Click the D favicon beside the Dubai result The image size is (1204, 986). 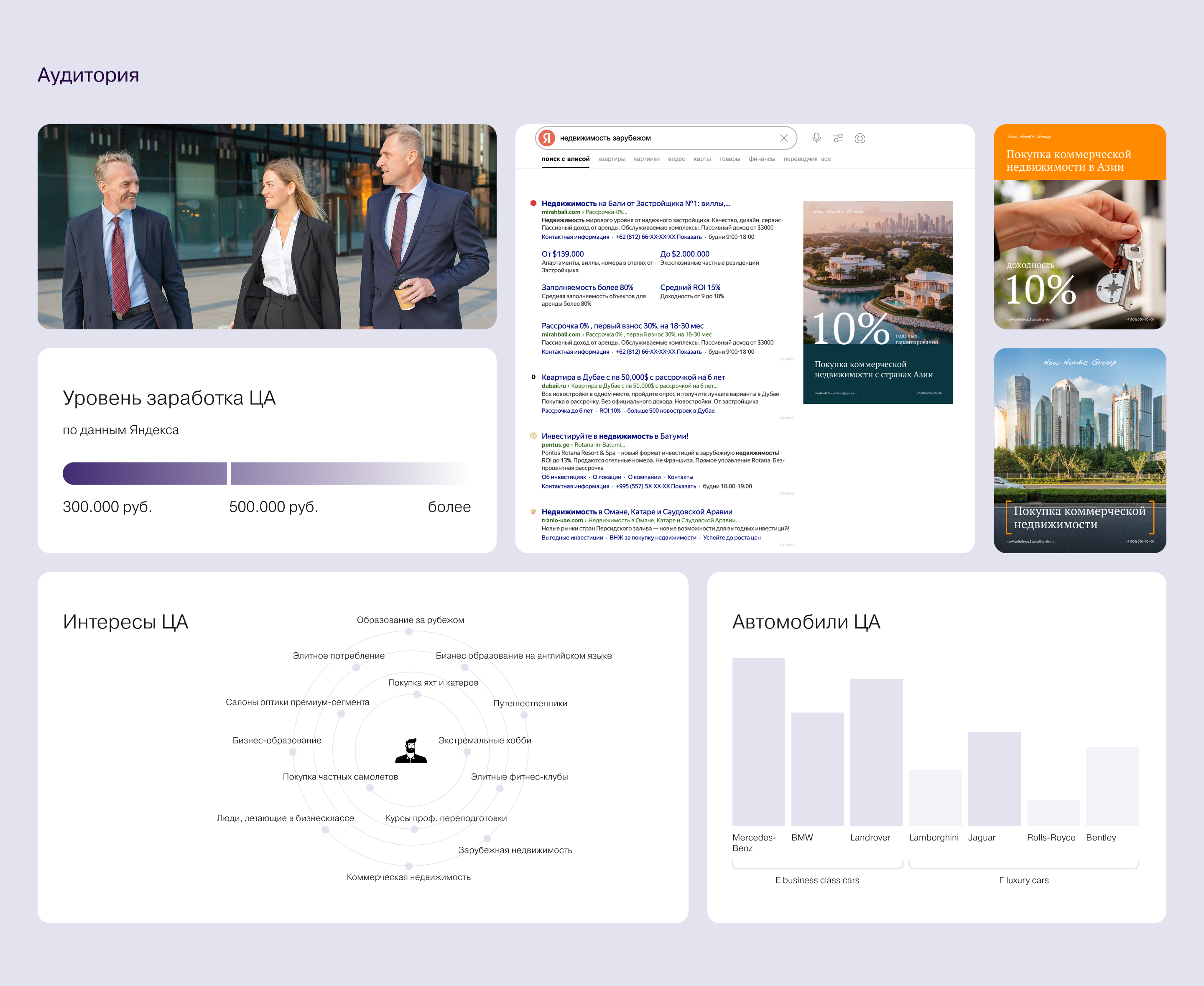[533, 377]
